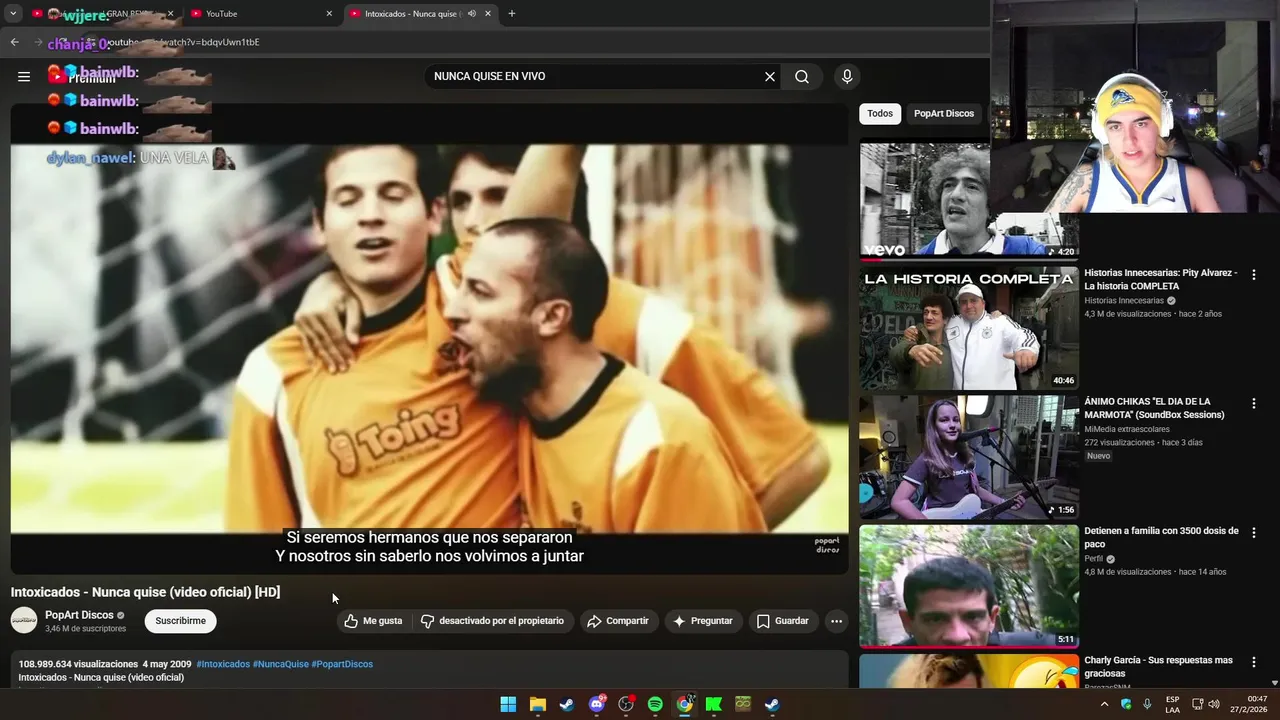Viewport: 1280px width, 720px height.
Task: Start voice search with the microphone
Action: [847, 76]
